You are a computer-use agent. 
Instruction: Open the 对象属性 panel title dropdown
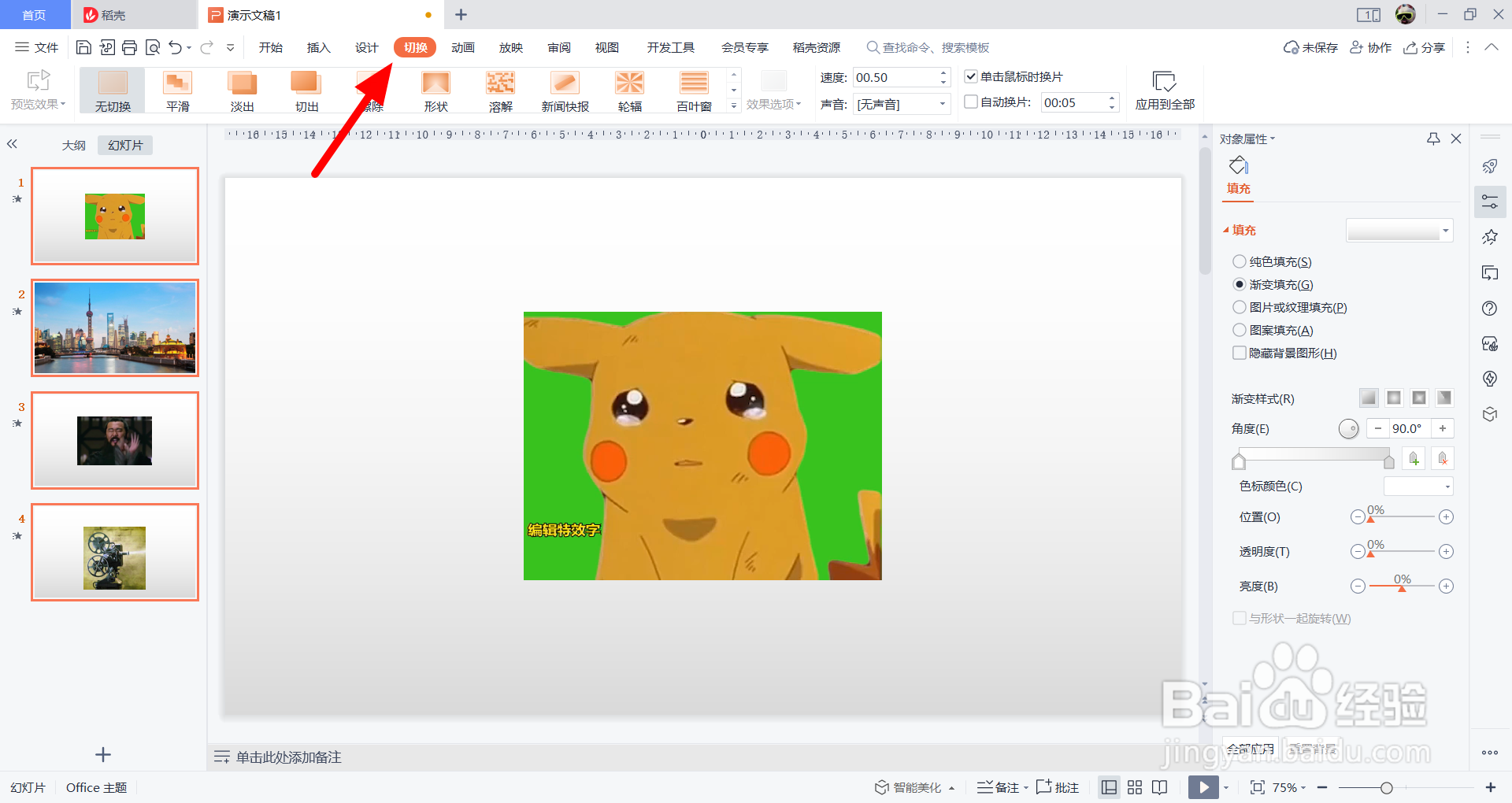pos(1247,139)
